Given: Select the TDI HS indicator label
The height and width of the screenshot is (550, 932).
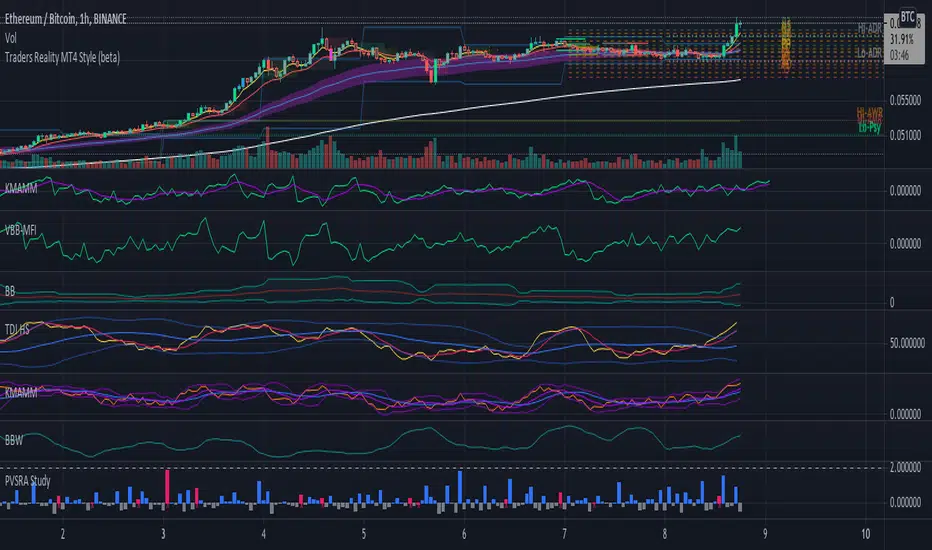Looking at the screenshot, I should 17,329.
